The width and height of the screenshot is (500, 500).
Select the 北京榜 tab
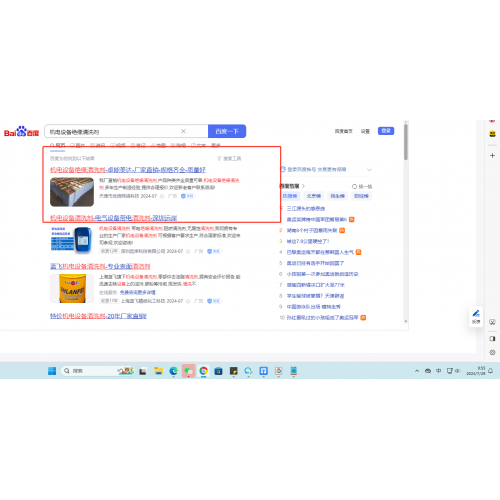pos(314,196)
